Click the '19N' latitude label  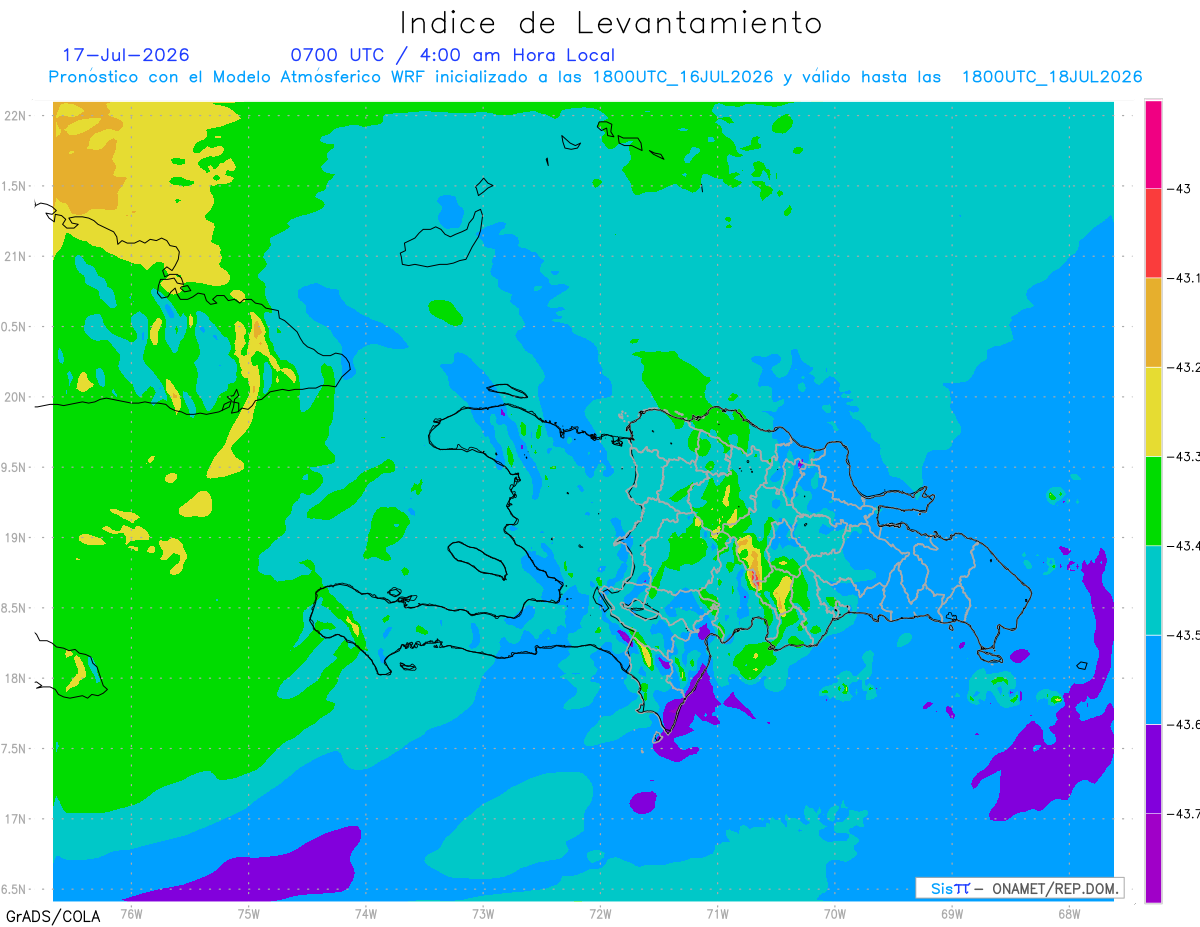click(x=14, y=537)
